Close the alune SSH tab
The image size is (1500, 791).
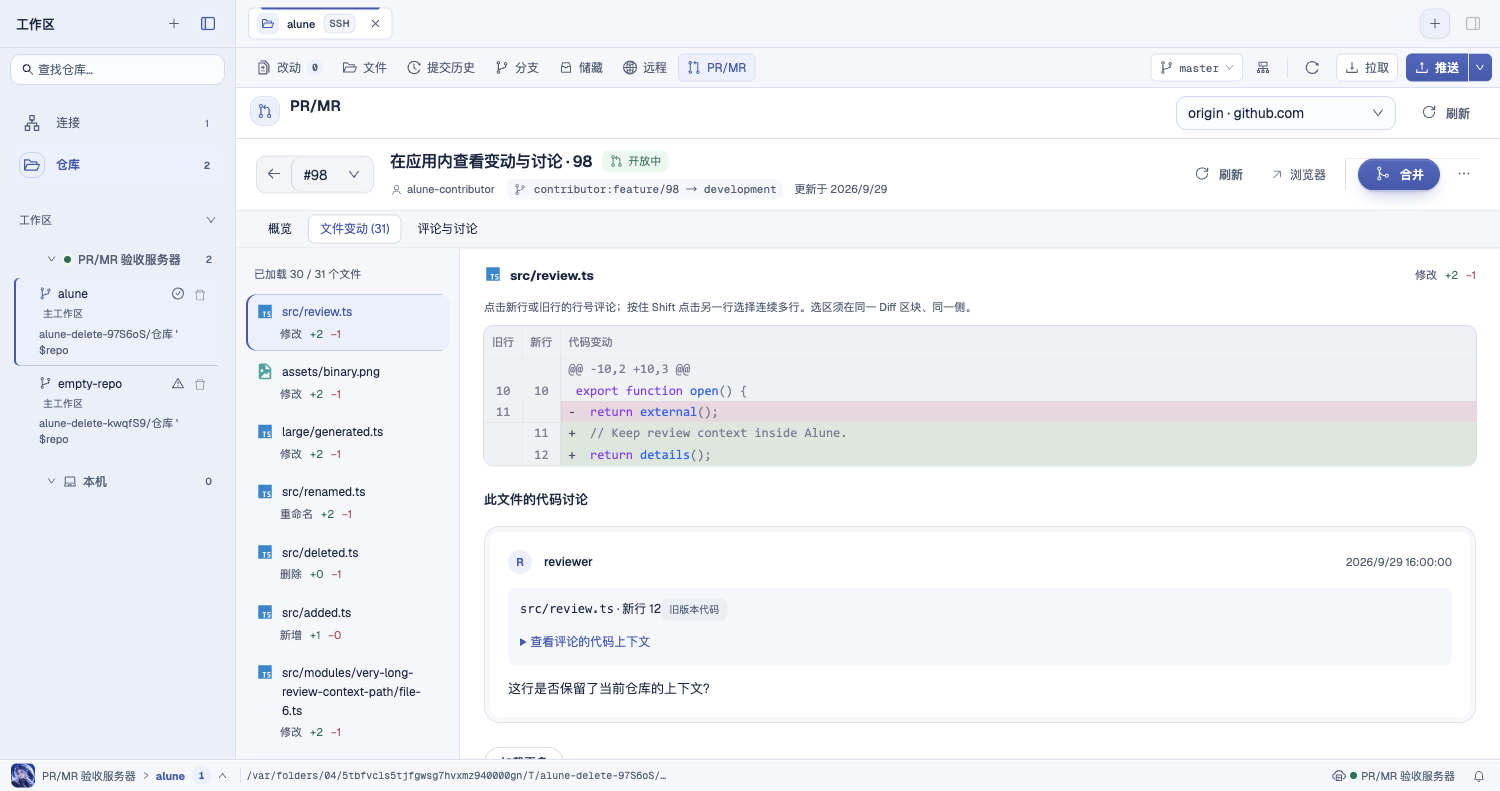click(x=375, y=23)
